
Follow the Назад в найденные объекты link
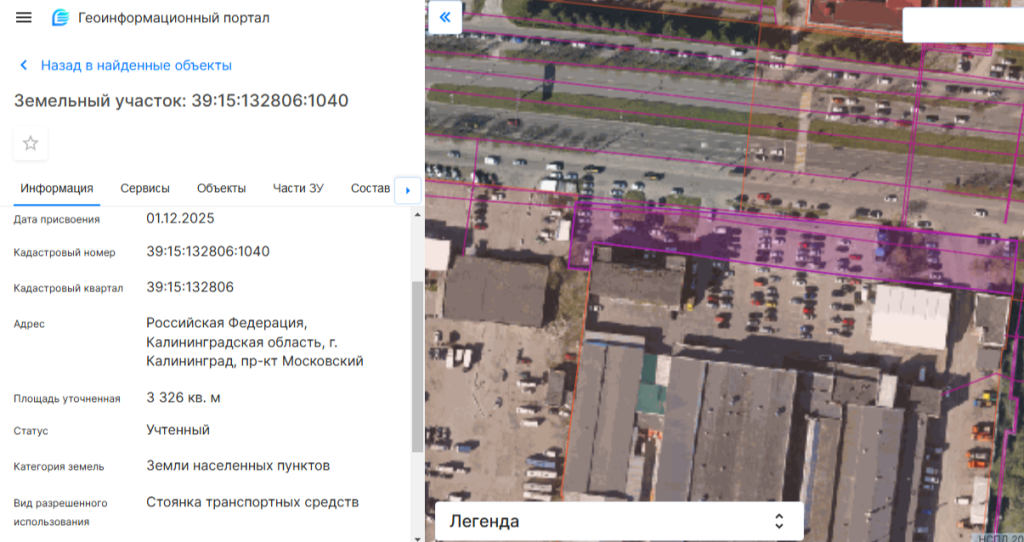click(x=136, y=65)
